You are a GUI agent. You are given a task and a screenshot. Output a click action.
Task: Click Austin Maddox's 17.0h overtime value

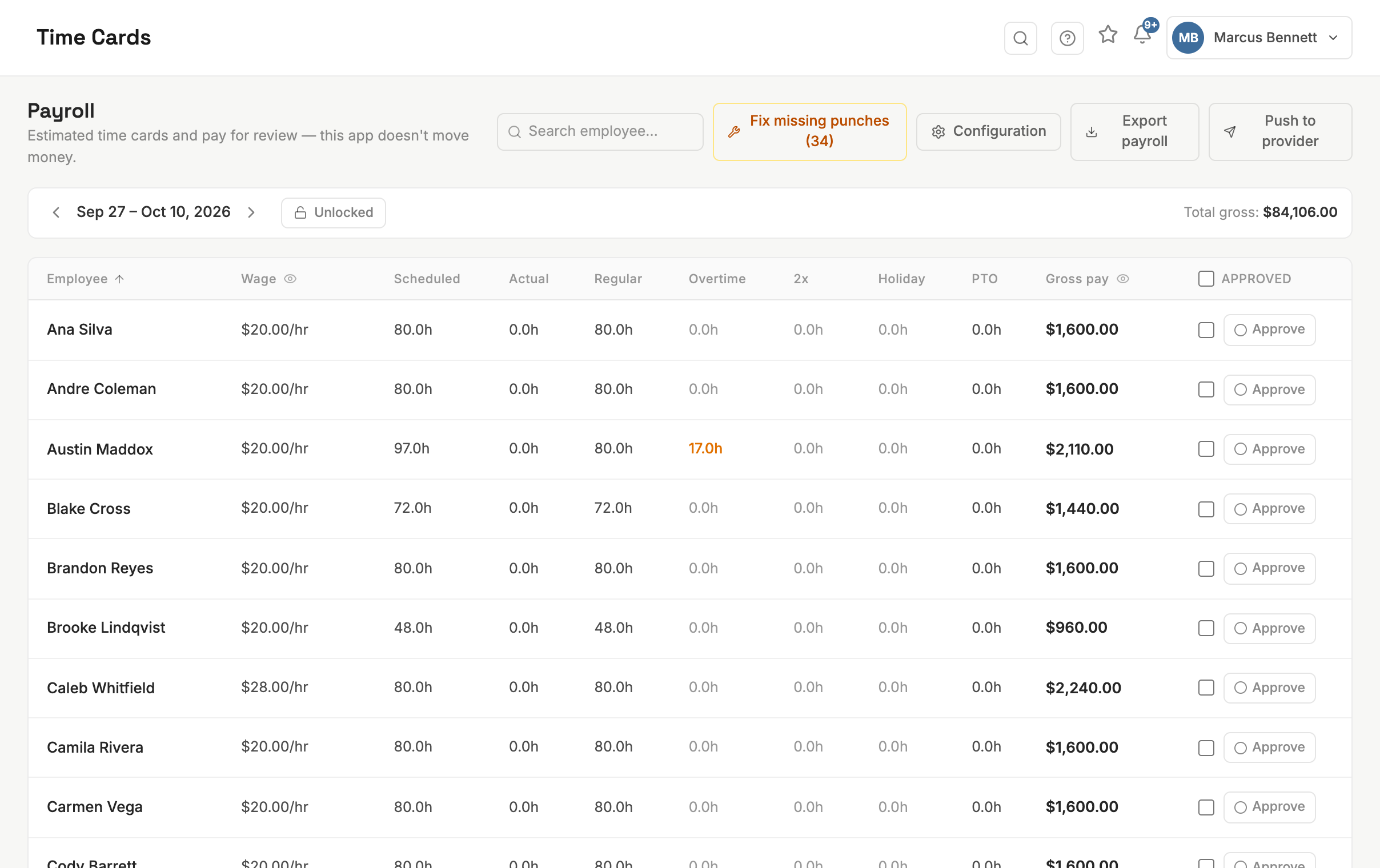[x=705, y=449]
